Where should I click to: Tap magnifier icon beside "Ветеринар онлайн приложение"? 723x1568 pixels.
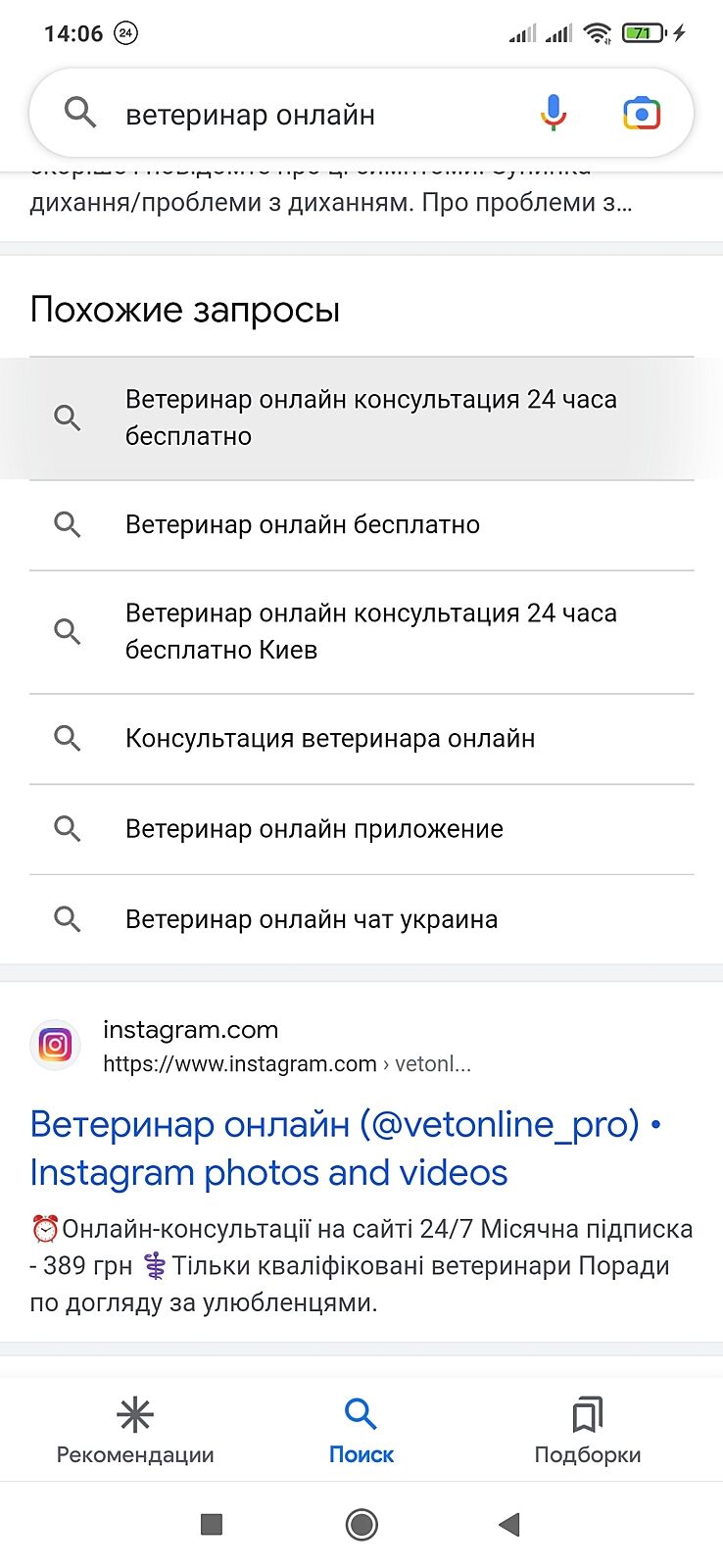[68, 829]
